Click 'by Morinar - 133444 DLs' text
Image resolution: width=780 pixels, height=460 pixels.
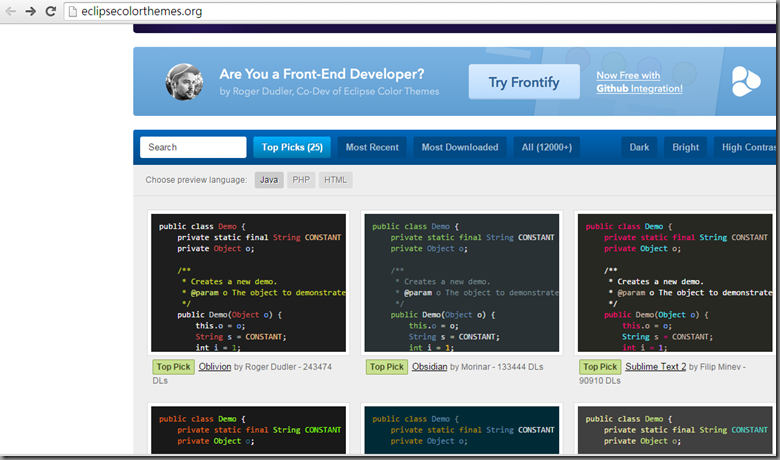(x=496, y=367)
